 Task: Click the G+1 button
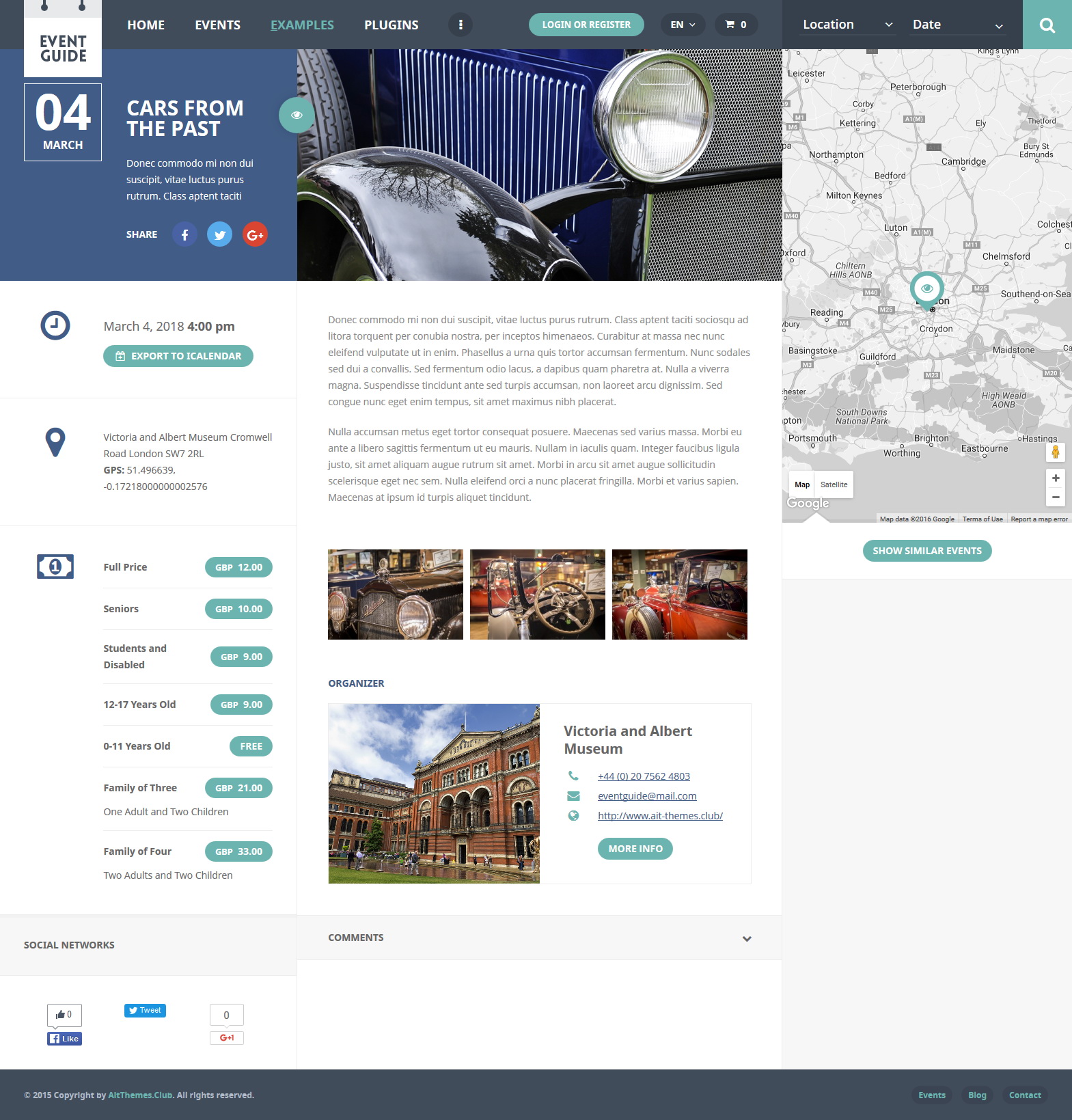pos(227,1038)
